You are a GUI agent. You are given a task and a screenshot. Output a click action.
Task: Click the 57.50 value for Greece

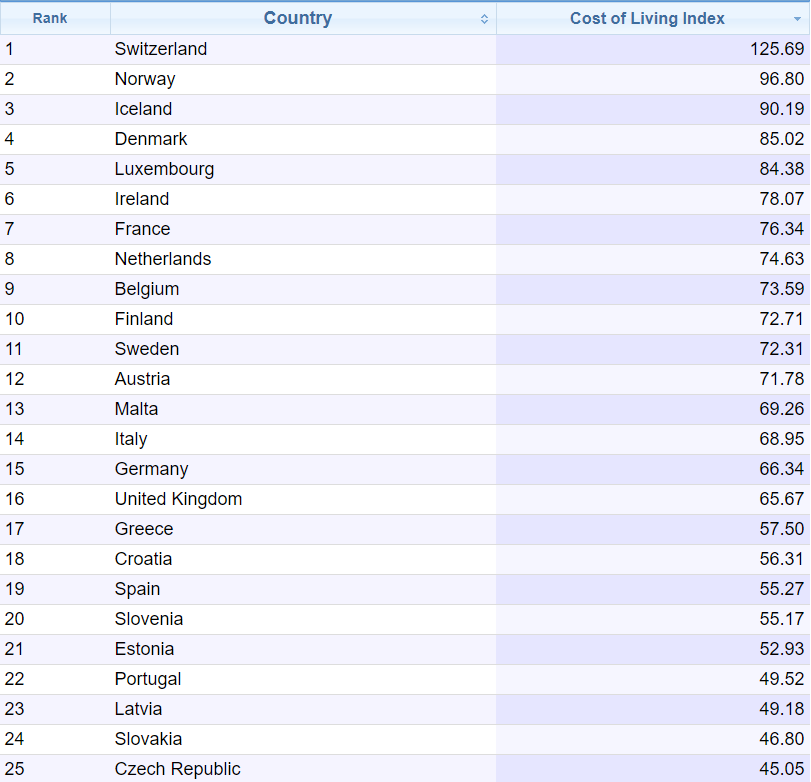click(781, 529)
